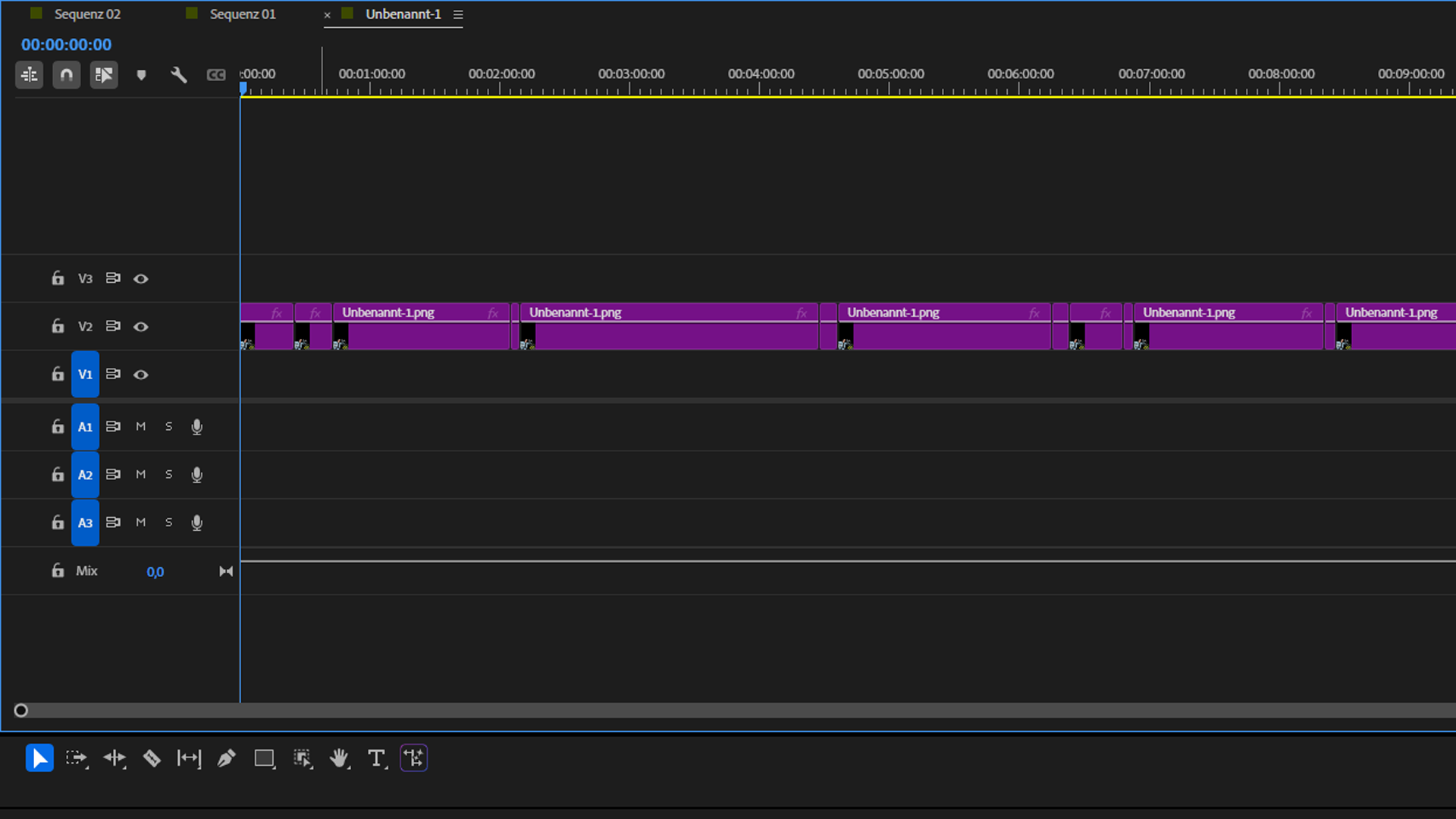Select the highlighted tool right of Type tool
Viewport: 1456px width, 819px height.
414,758
